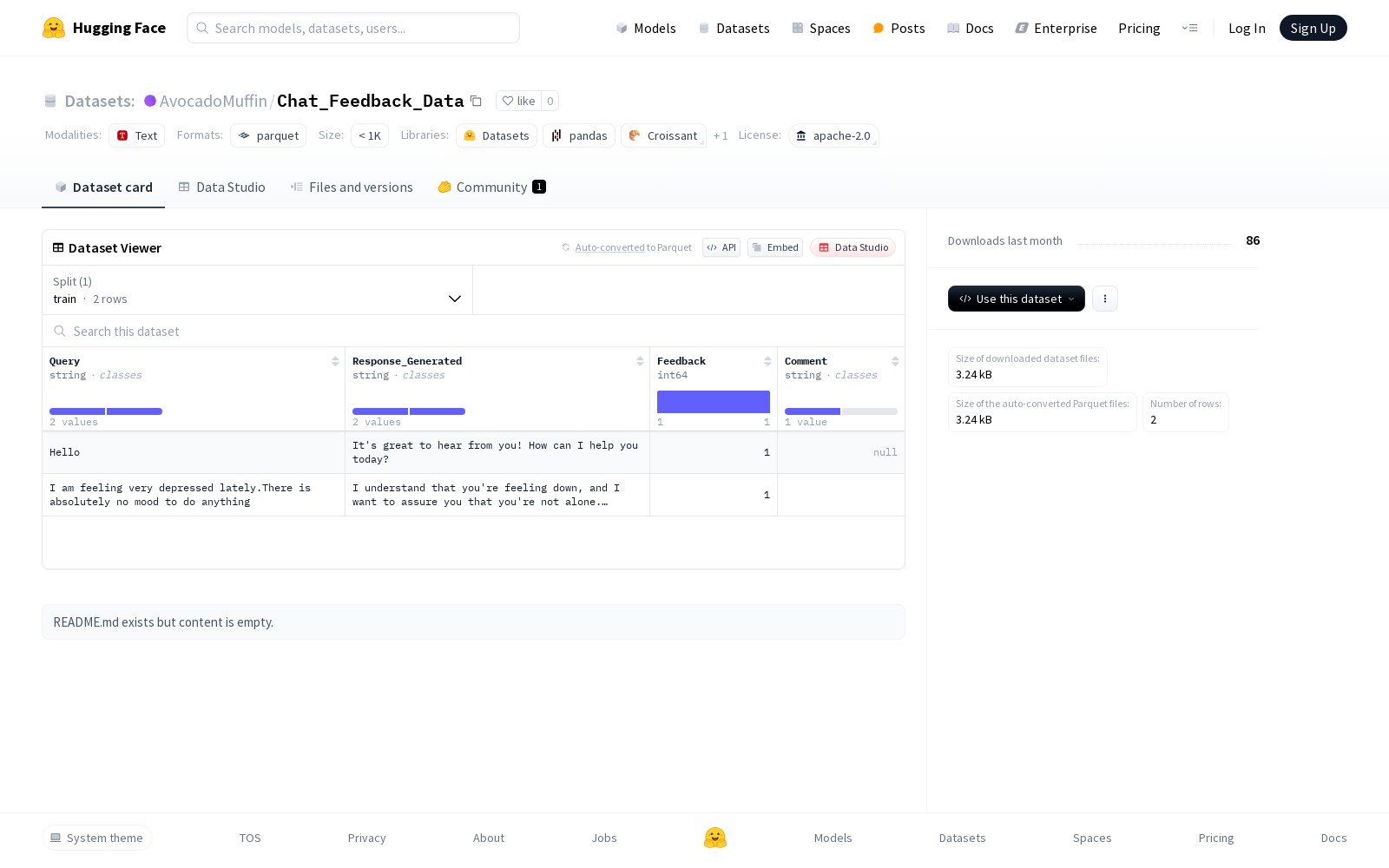Open the Privacy footer link
The height and width of the screenshot is (868, 1389).
[x=366, y=838]
